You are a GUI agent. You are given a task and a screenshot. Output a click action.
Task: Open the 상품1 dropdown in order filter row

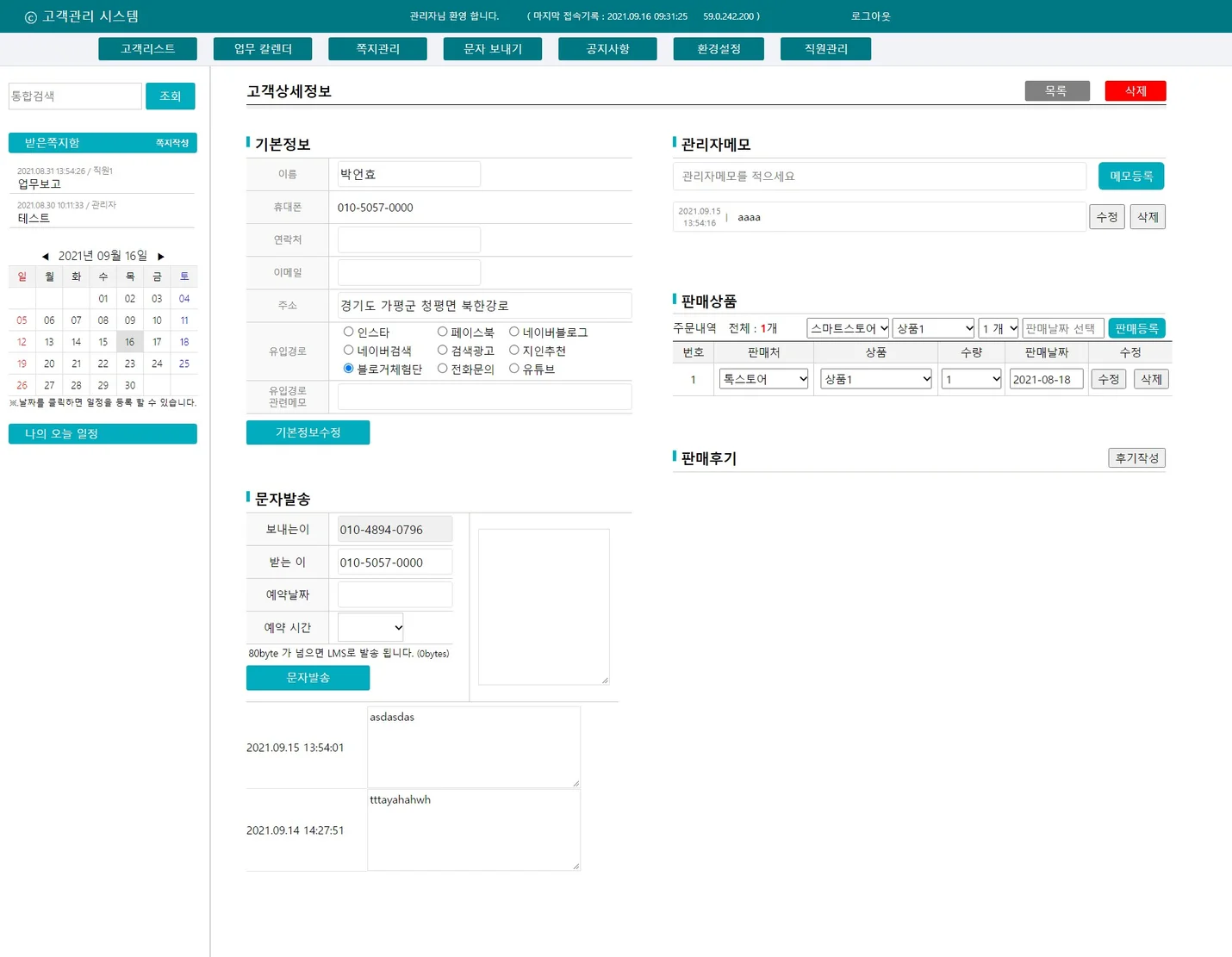tap(934, 328)
